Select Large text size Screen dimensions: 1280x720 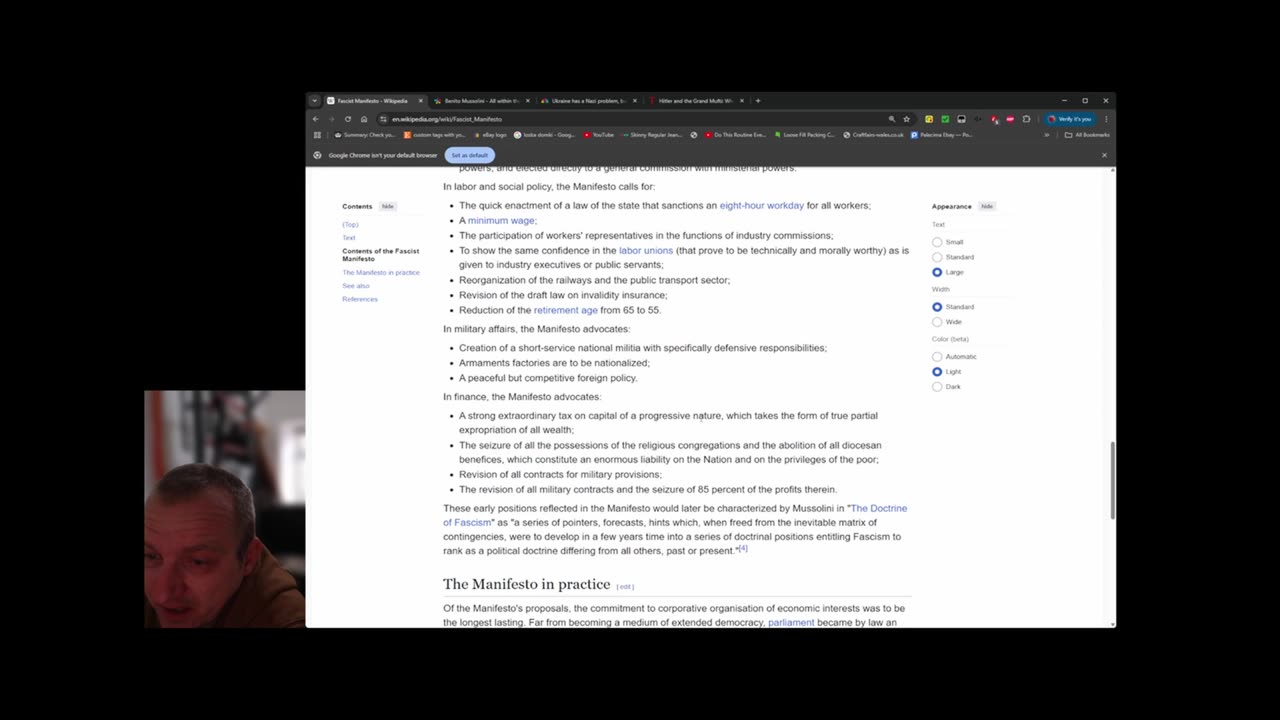(937, 272)
